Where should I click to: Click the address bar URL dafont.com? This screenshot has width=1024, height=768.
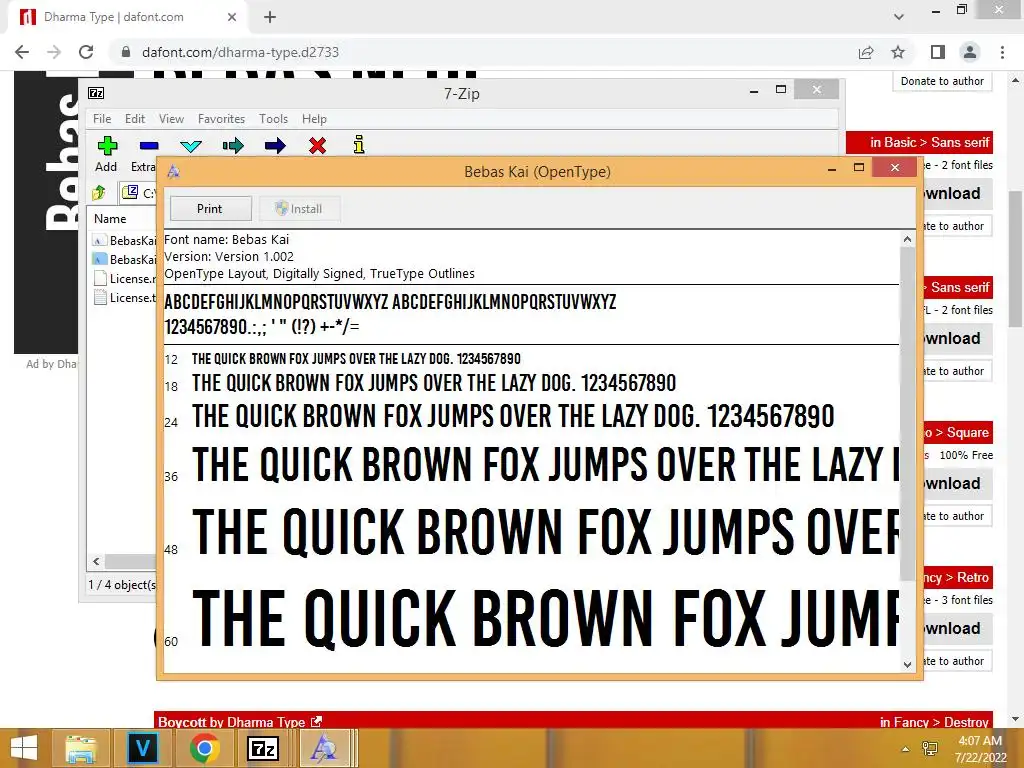(x=240, y=52)
